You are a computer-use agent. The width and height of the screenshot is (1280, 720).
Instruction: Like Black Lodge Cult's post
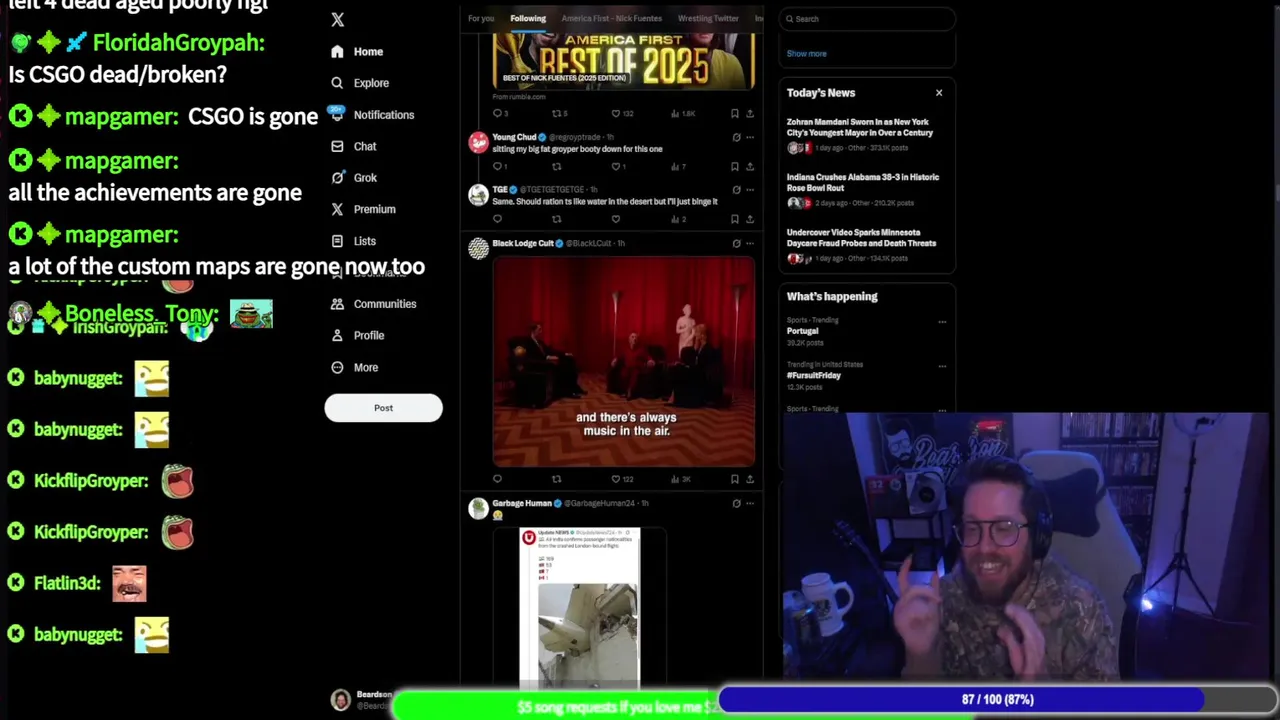[617, 479]
